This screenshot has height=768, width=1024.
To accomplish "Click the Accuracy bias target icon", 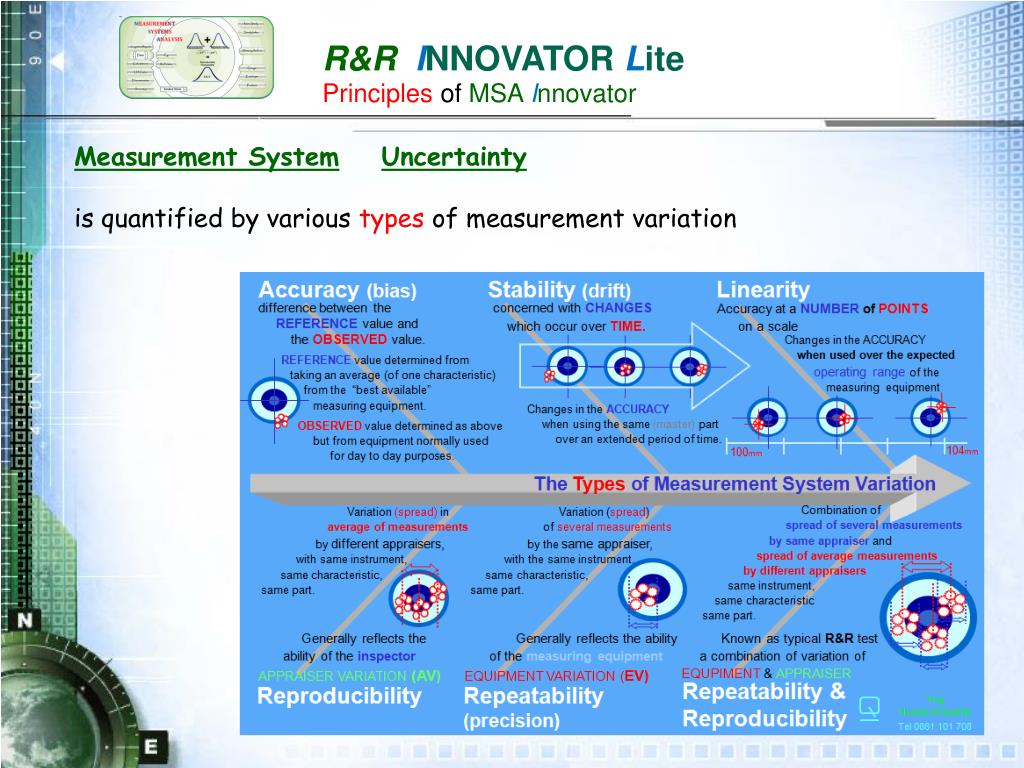I will (274, 400).
